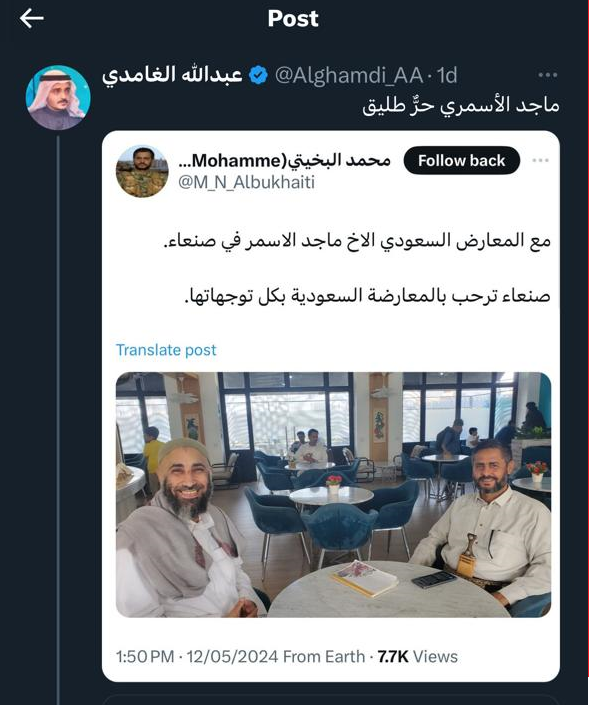Click the blue verified badge next to عبدالله الغامدي

point(259,75)
